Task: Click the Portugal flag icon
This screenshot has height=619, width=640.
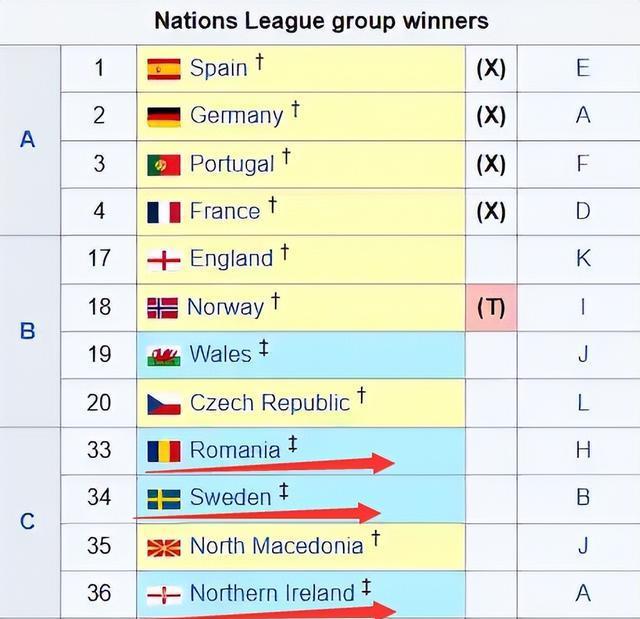Action: [163, 164]
